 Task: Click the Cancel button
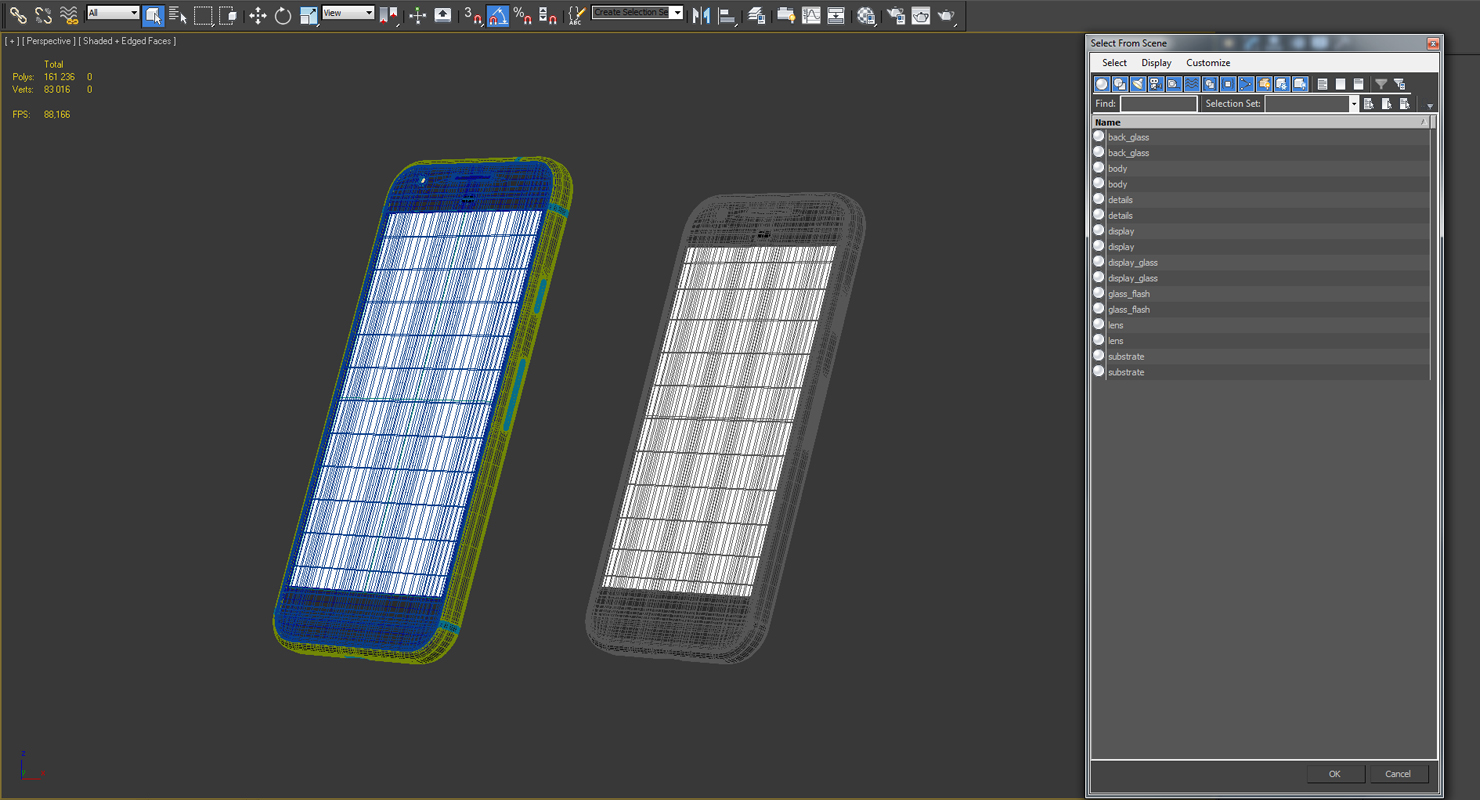1398,773
